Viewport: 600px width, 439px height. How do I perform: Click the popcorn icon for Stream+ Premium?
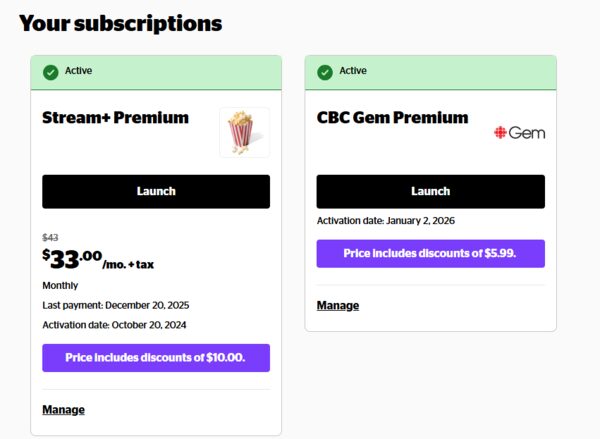click(x=244, y=132)
